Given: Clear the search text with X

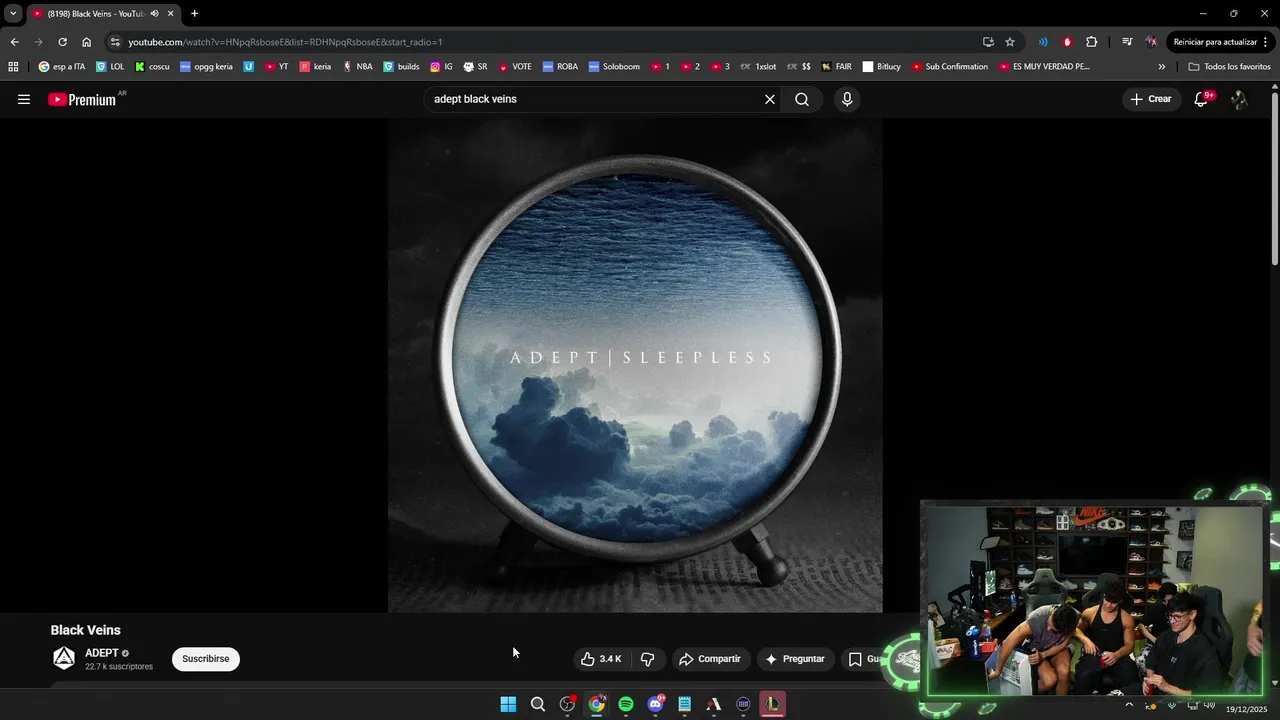Looking at the screenshot, I should [x=770, y=99].
